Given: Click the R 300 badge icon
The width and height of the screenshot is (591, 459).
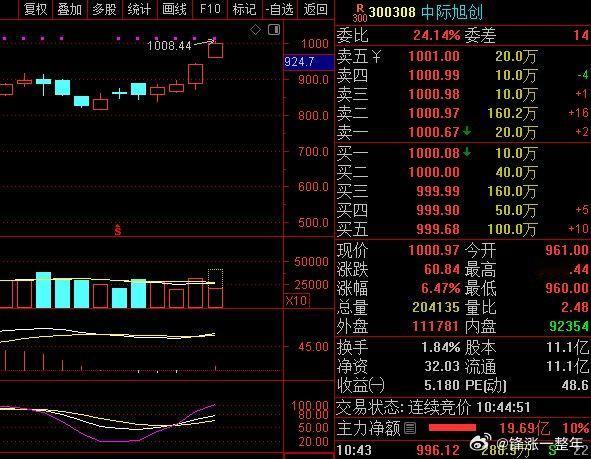Looking at the screenshot, I should pos(360,13).
